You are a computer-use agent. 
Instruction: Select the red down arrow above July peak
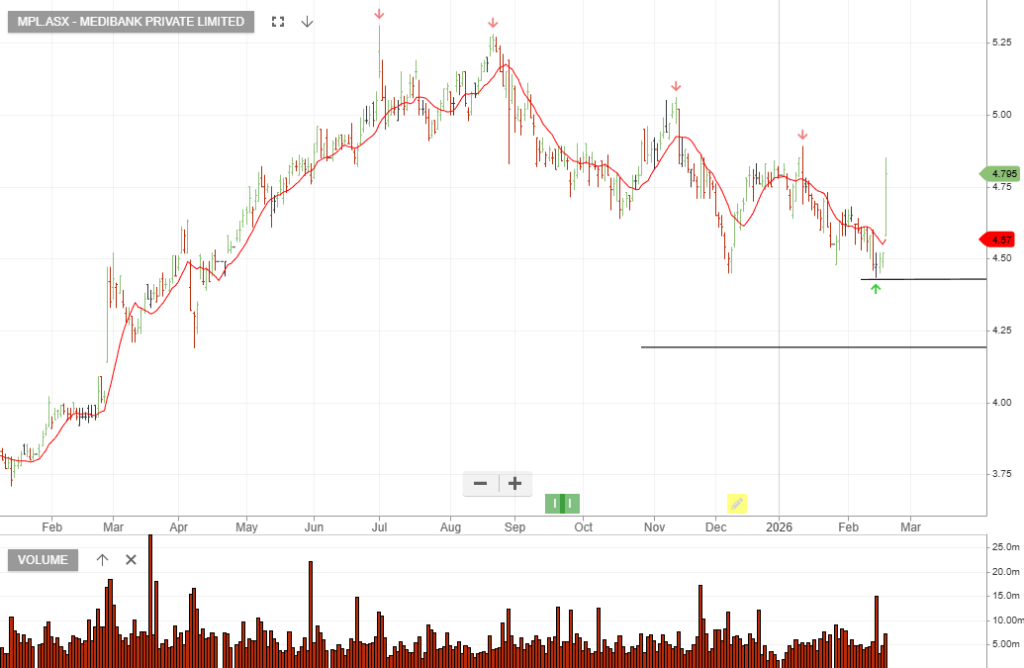coord(379,14)
